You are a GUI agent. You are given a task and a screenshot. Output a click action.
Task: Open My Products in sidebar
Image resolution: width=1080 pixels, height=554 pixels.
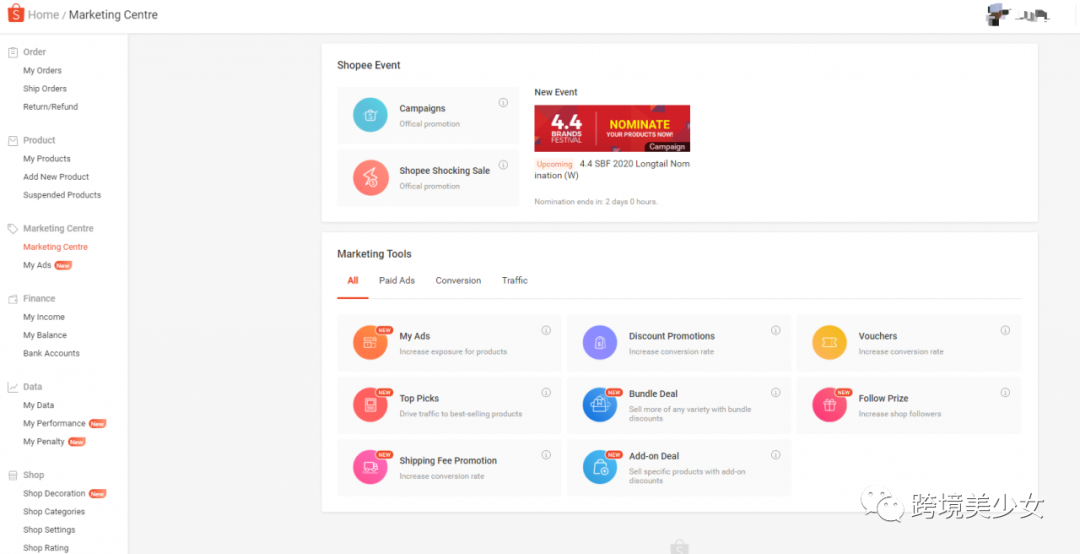coord(47,158)
